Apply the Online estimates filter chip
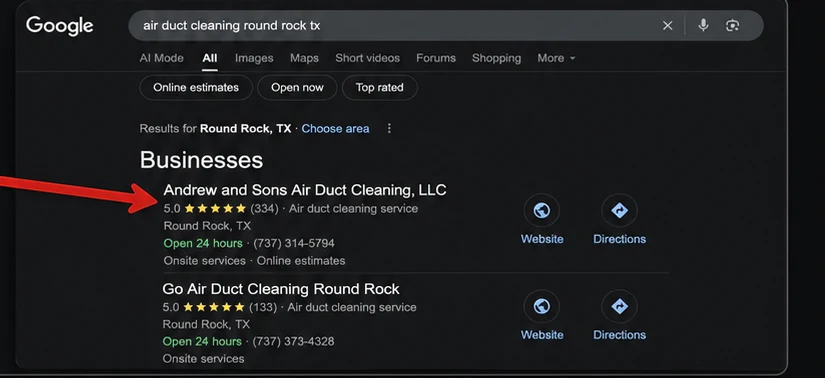The height and width of the screenshot is (378, 825). click(196, 87)
